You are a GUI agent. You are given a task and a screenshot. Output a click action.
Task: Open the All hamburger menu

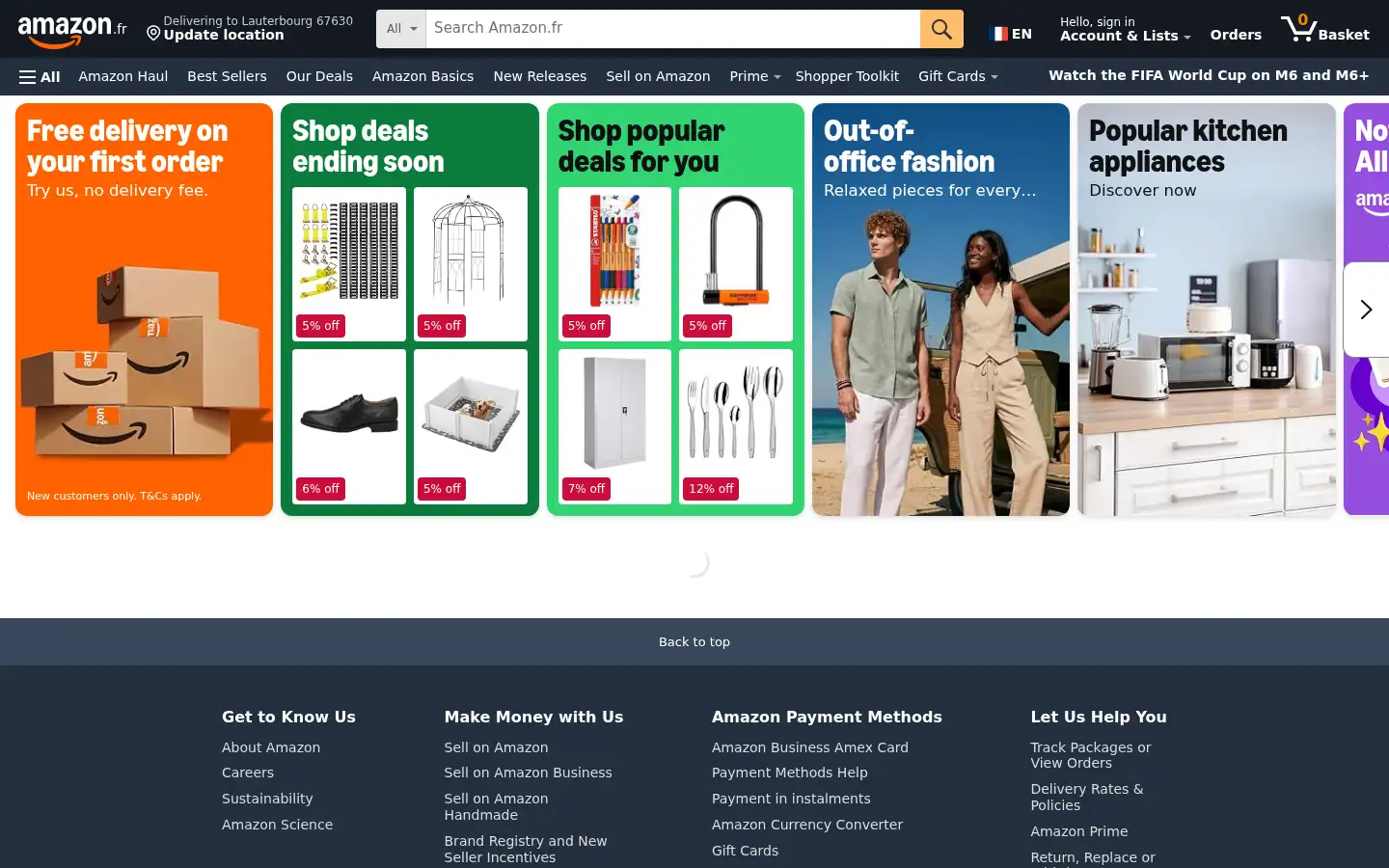40,77
